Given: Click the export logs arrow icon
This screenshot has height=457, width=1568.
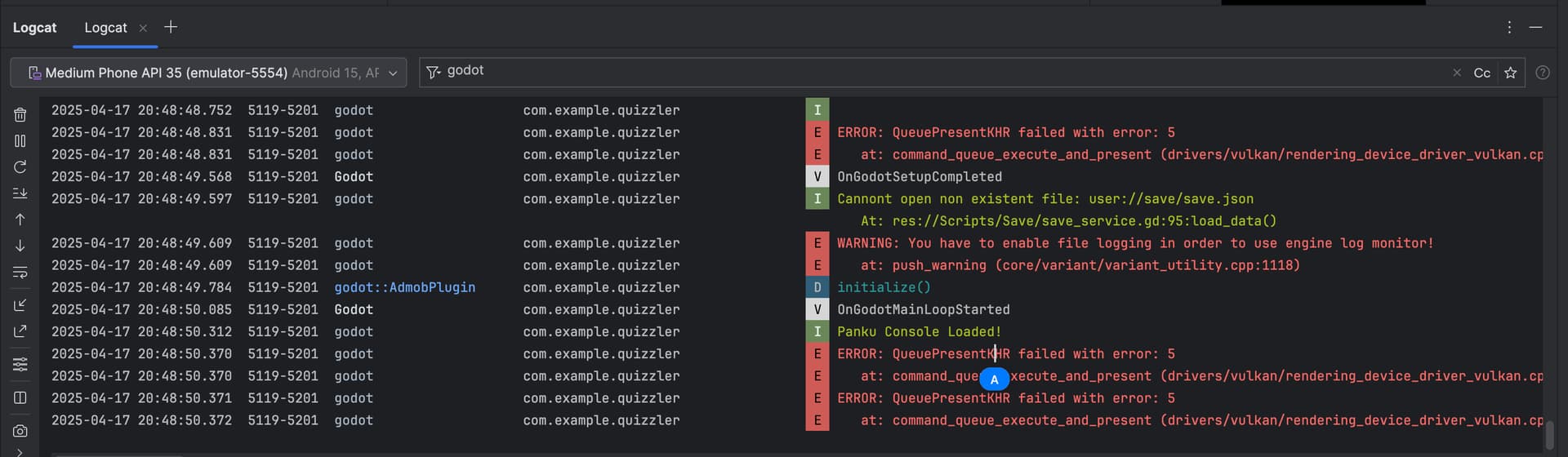Looking at the screenshot, I should click(20, 331).
